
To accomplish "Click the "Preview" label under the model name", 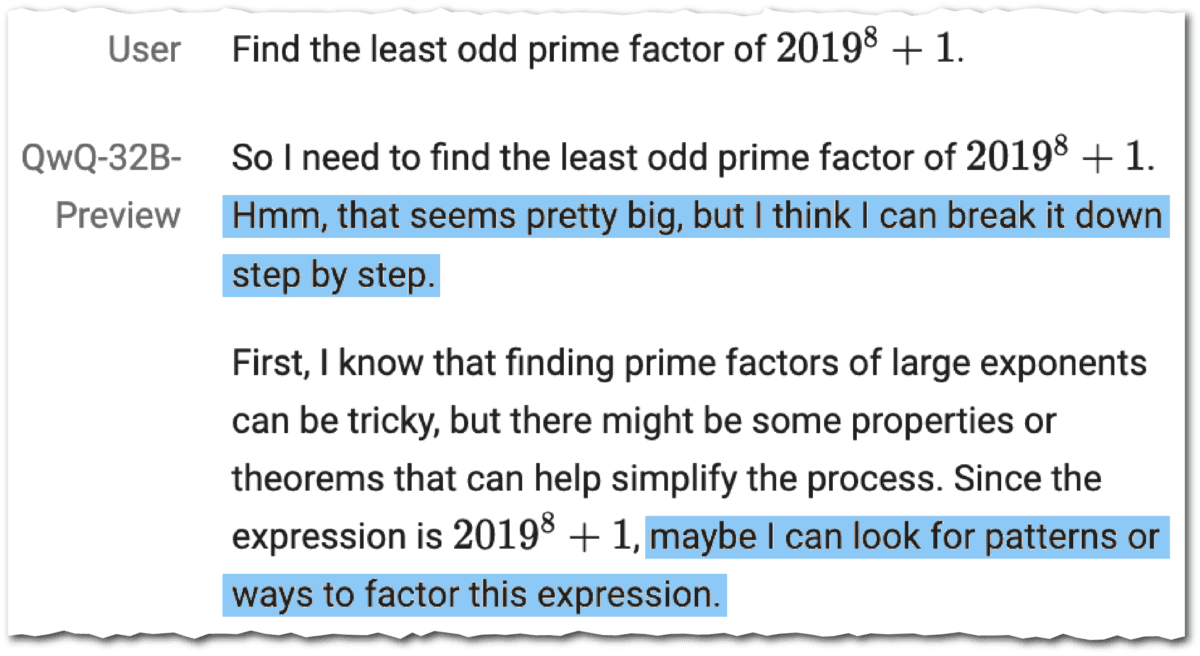I will [x=118, y=216].
